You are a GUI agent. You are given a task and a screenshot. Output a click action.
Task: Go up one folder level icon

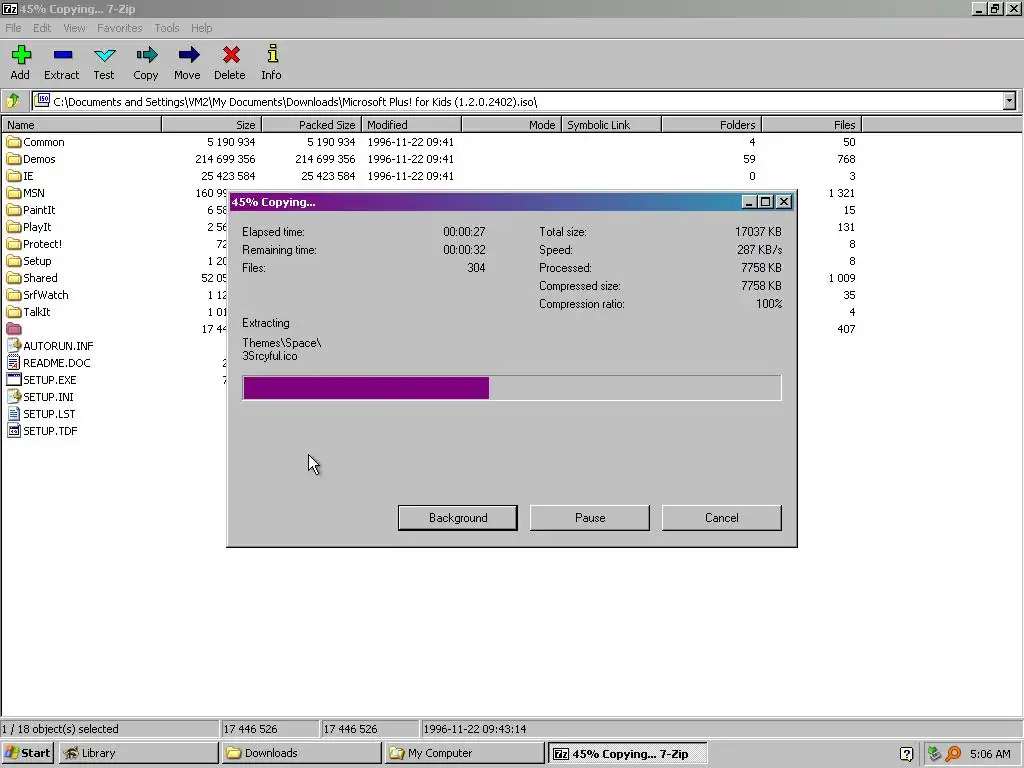12,101
